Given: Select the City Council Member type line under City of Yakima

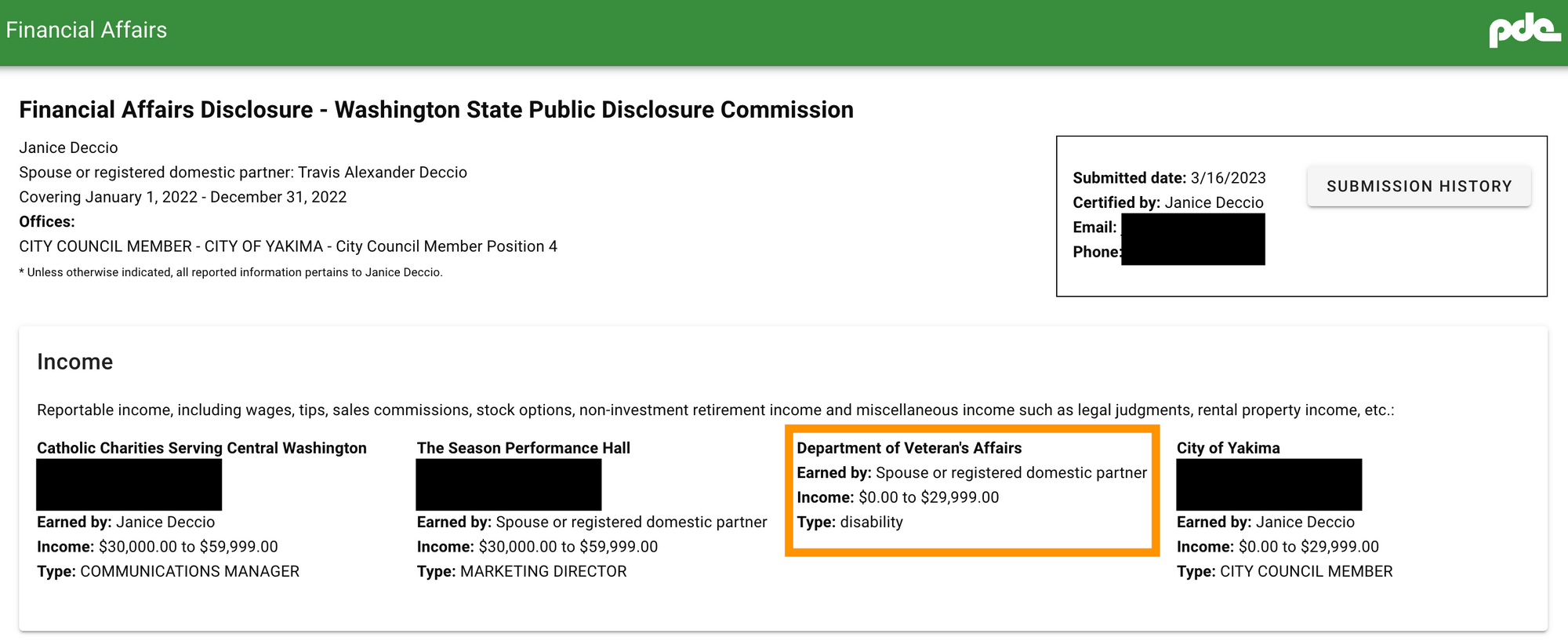Looking at the screenshot, I should [1285, 571].
